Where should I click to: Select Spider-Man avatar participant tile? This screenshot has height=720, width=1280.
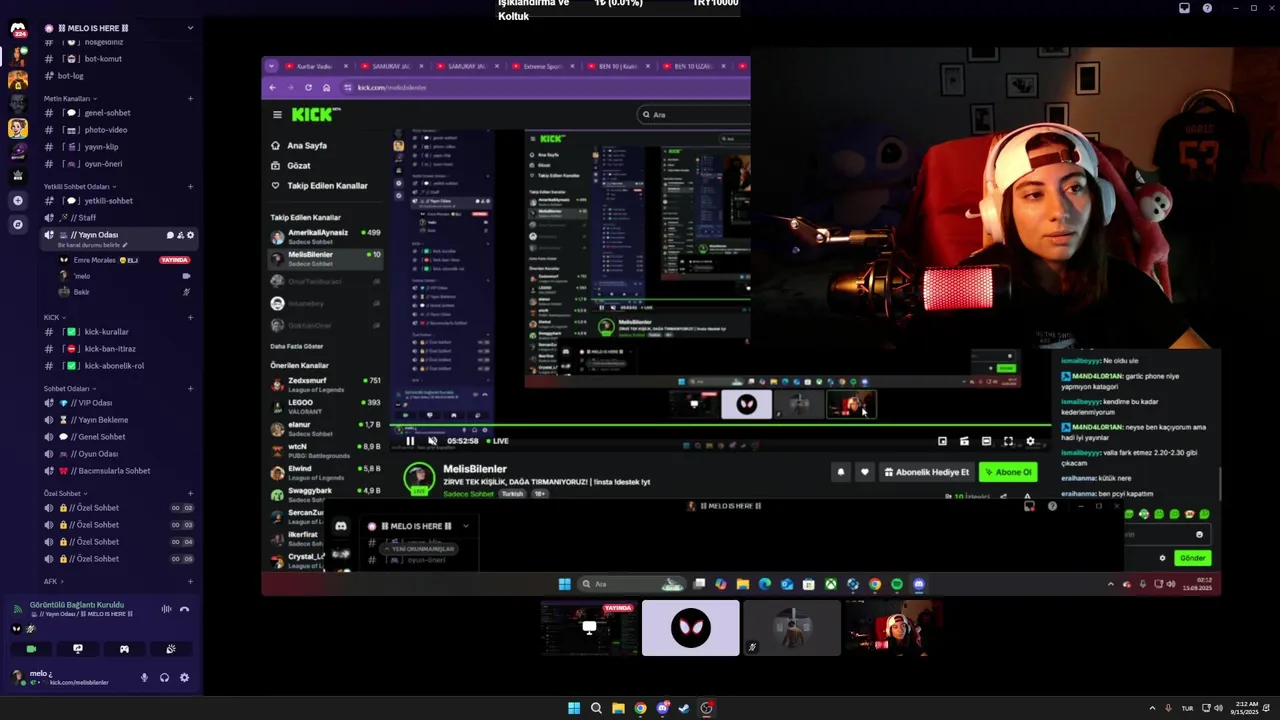pyautogui.click(x=691, y=628)
